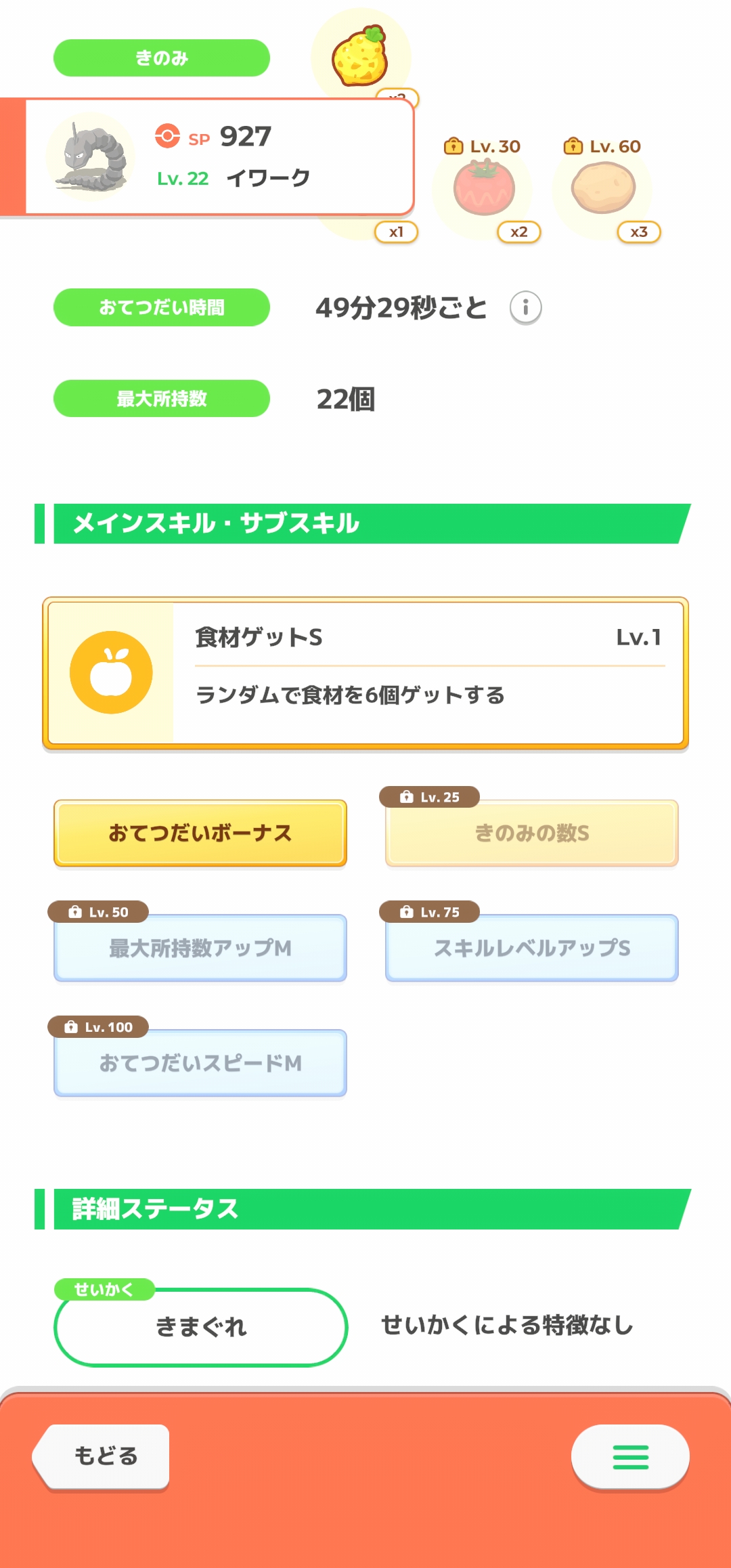731x1568 pixels.
Task: Open the hamburger menu button
Action: coord(630,1457)
